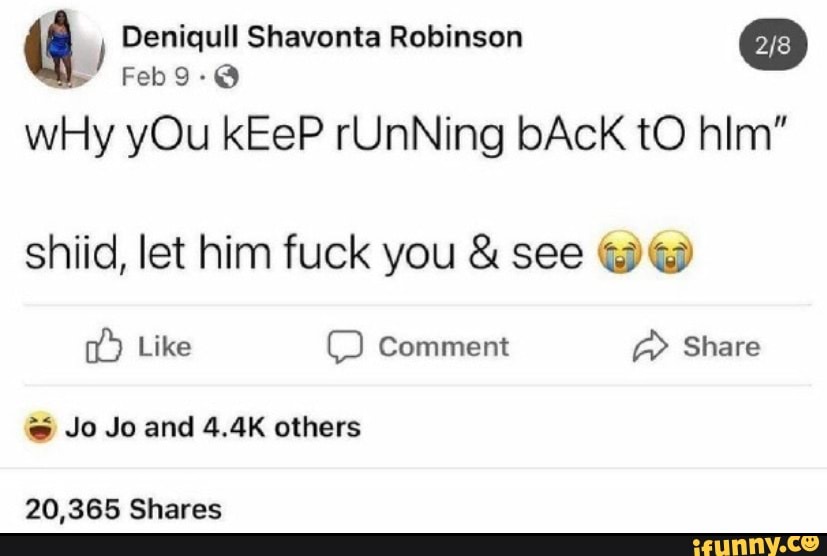Click the Like thumbs-up icon
827x556 pixels.
coord(103,346)
